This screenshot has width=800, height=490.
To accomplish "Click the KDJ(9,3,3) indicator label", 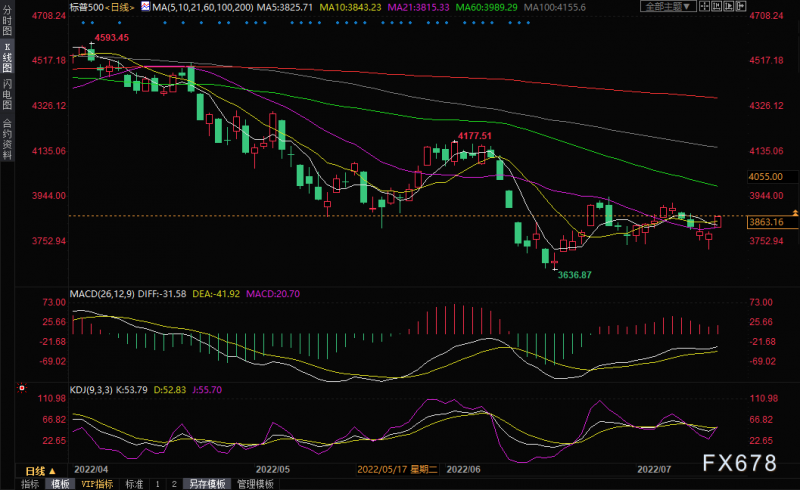I will pos(91,389).
